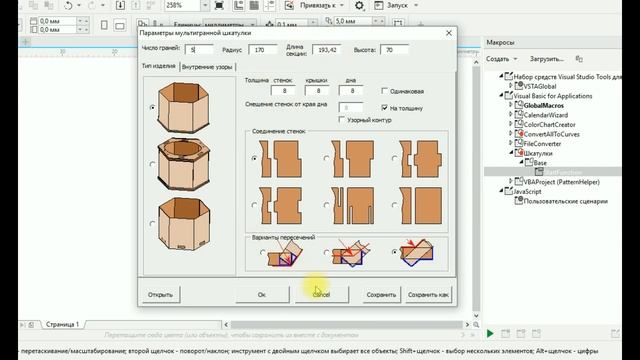Select the box type with round-hole lid
Screen dimensions: 640x360
(152, 164)
